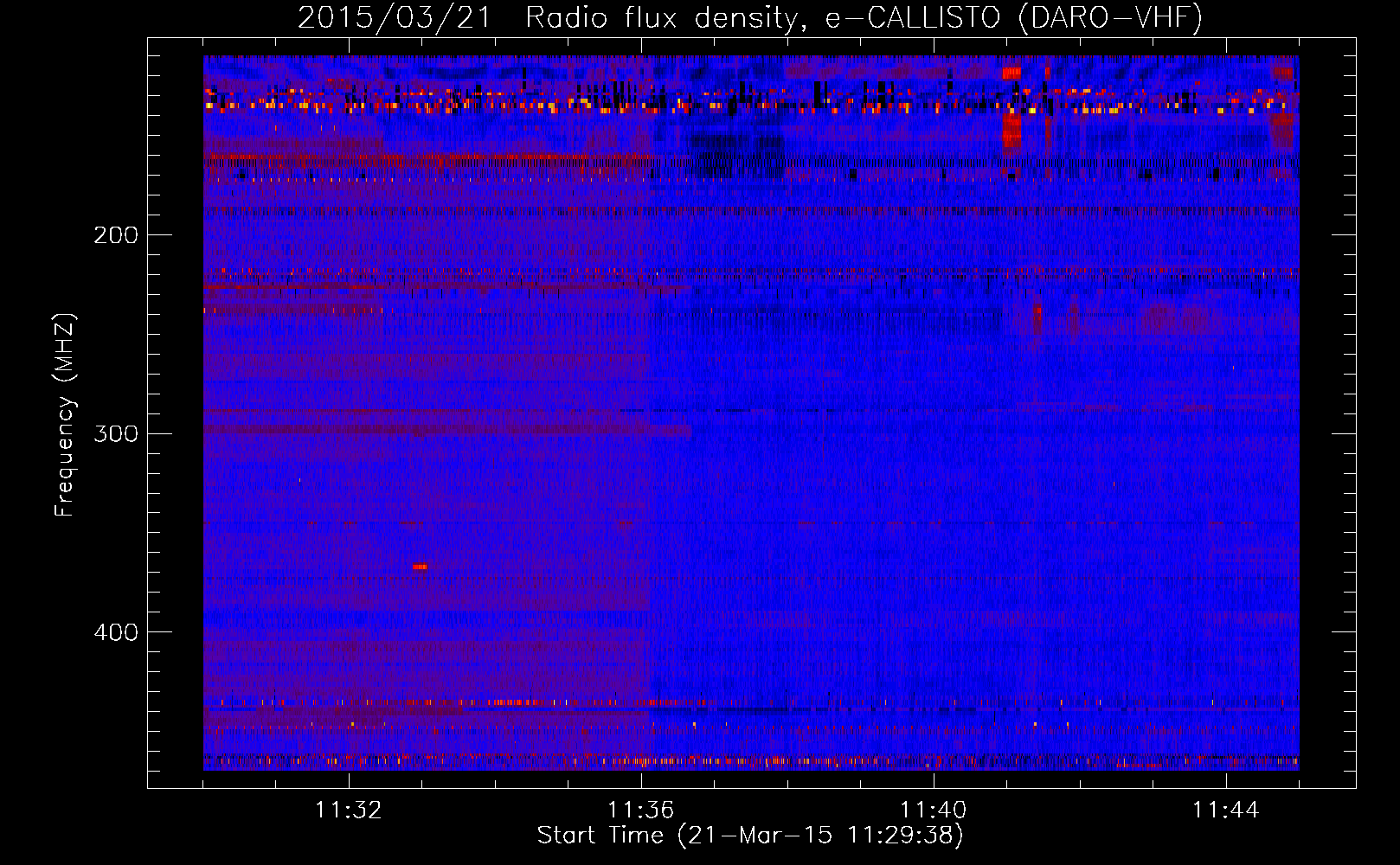Click the 11:36 time tick label
Screen dimensions: 1400x865
(x=641, y=810)
